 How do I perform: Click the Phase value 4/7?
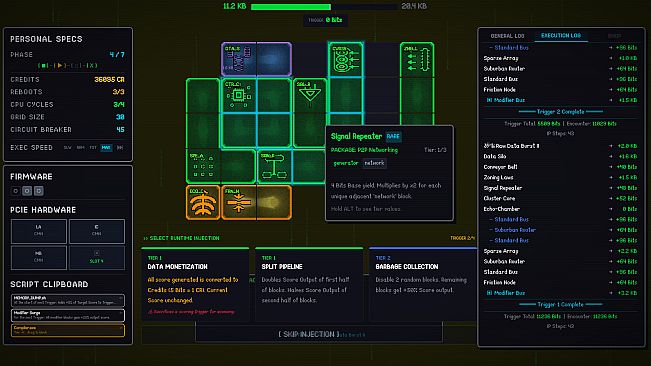[x=117, y=55]
